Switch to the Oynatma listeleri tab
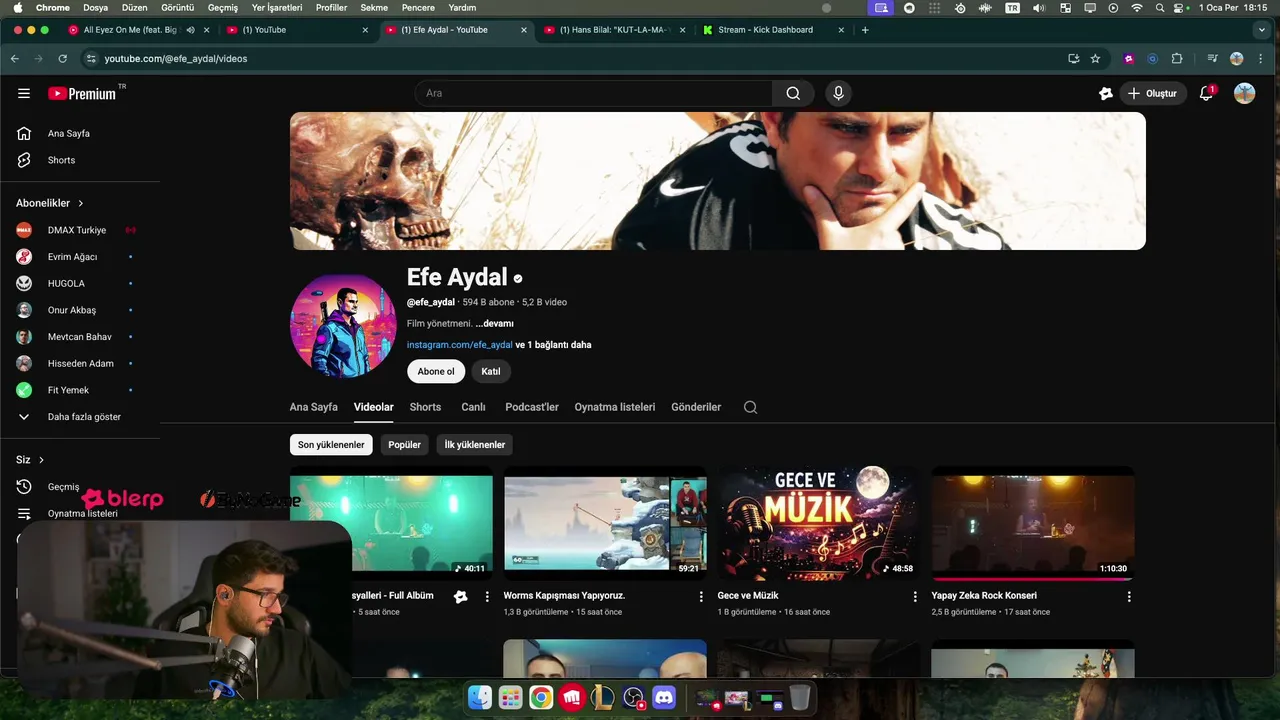The image size is (1280, 720). pyautogui.click(x=615, y=407)
